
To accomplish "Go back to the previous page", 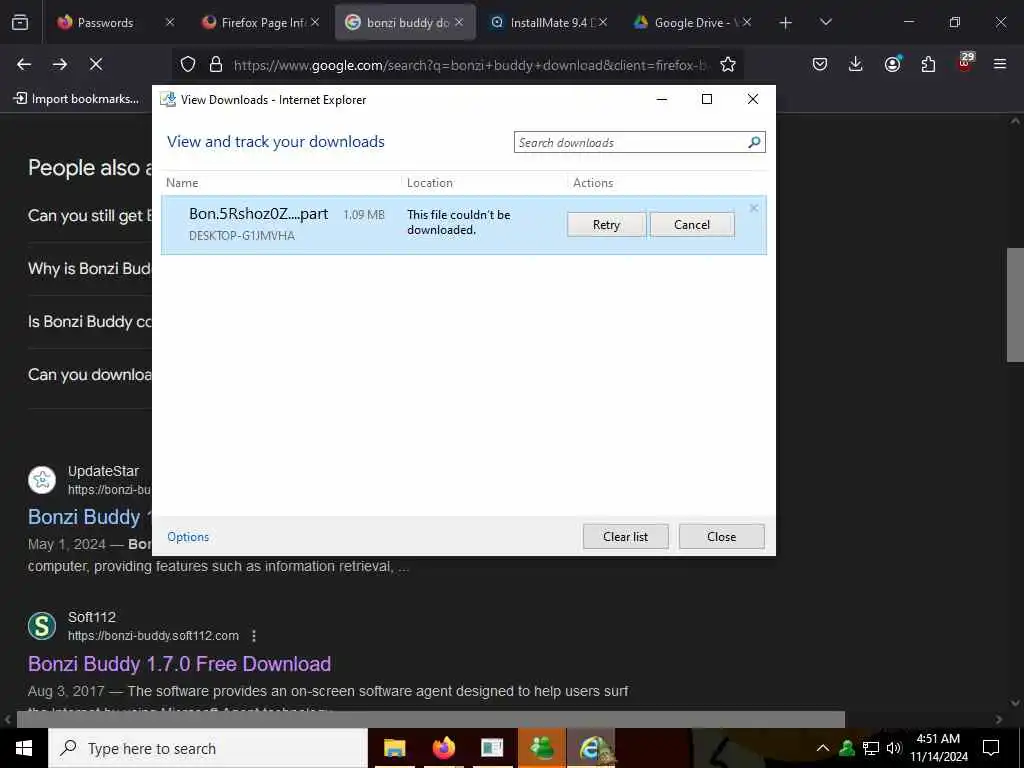I will pos(24,64).
